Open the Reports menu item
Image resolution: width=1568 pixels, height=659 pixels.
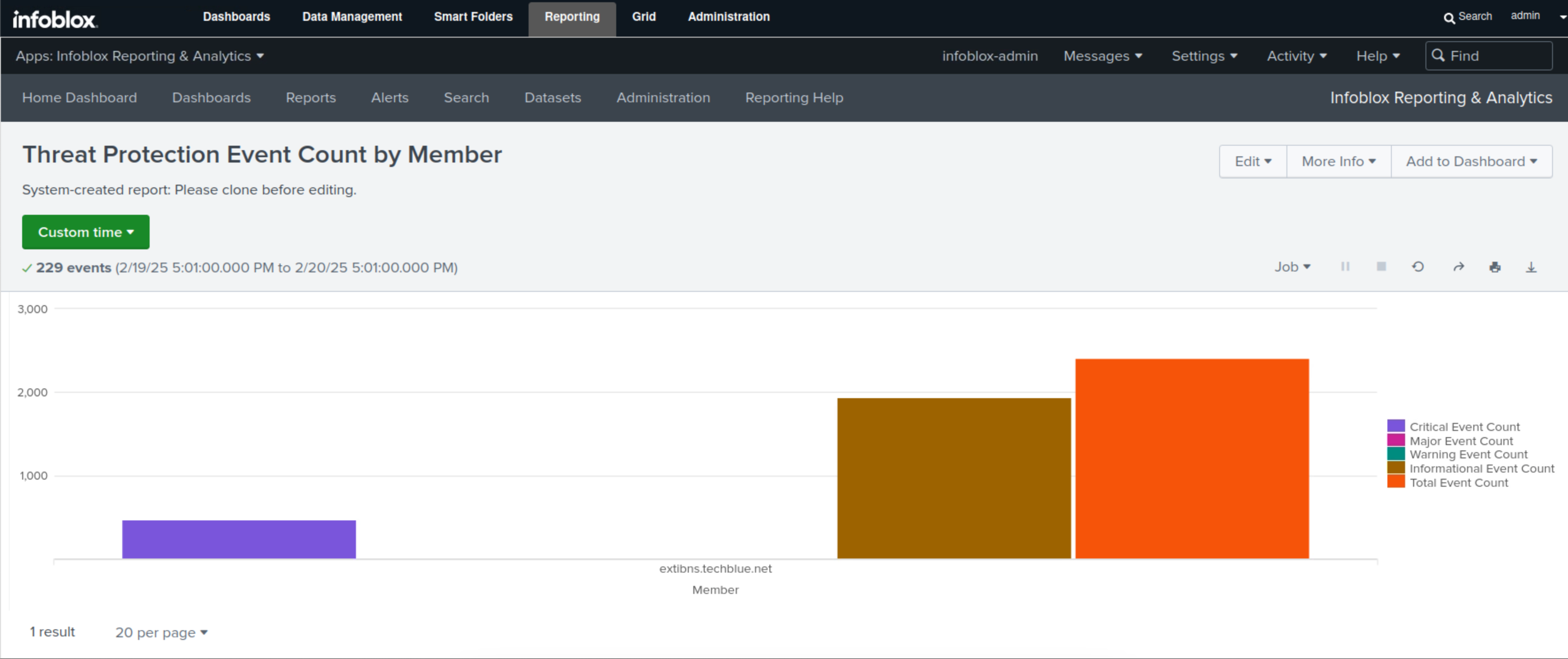[x=310, y=97]
